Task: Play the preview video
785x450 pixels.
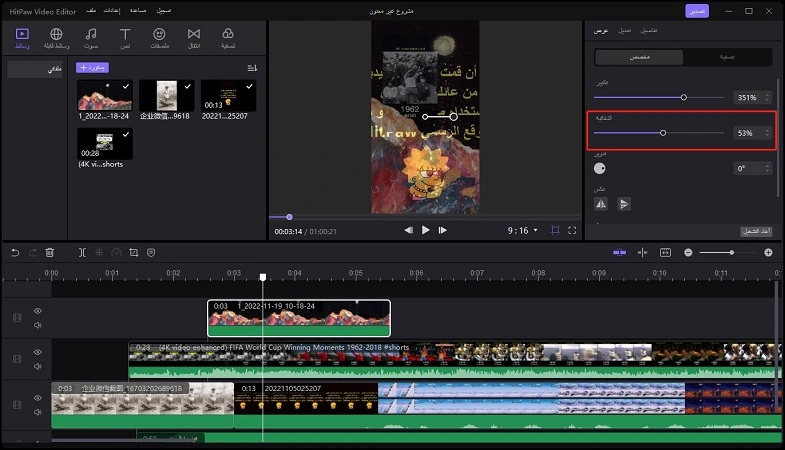Action: [x=426, y=230]
